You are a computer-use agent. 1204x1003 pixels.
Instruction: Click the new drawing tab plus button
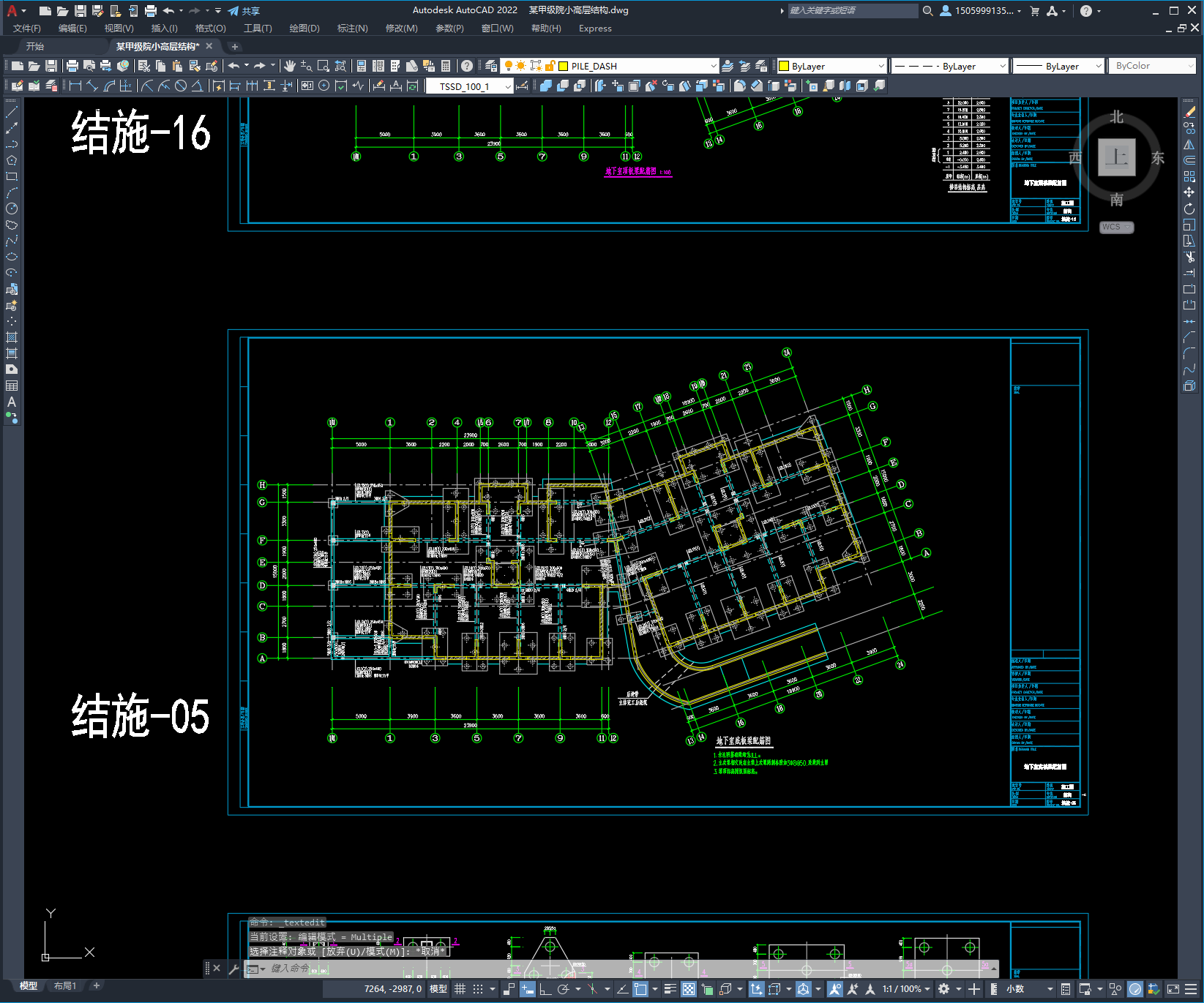click(235, 47)
